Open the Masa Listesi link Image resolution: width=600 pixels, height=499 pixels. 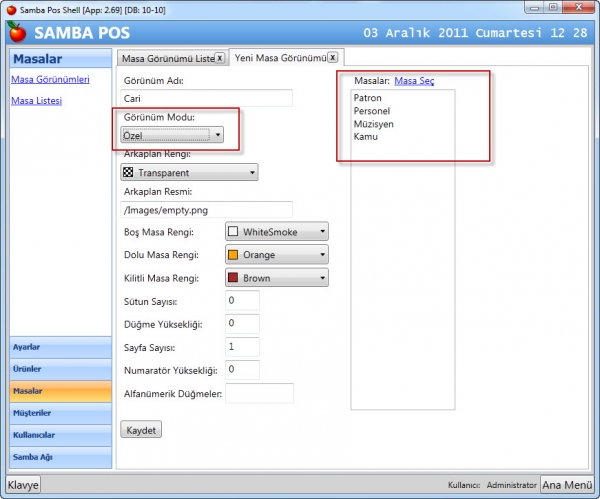36,101
